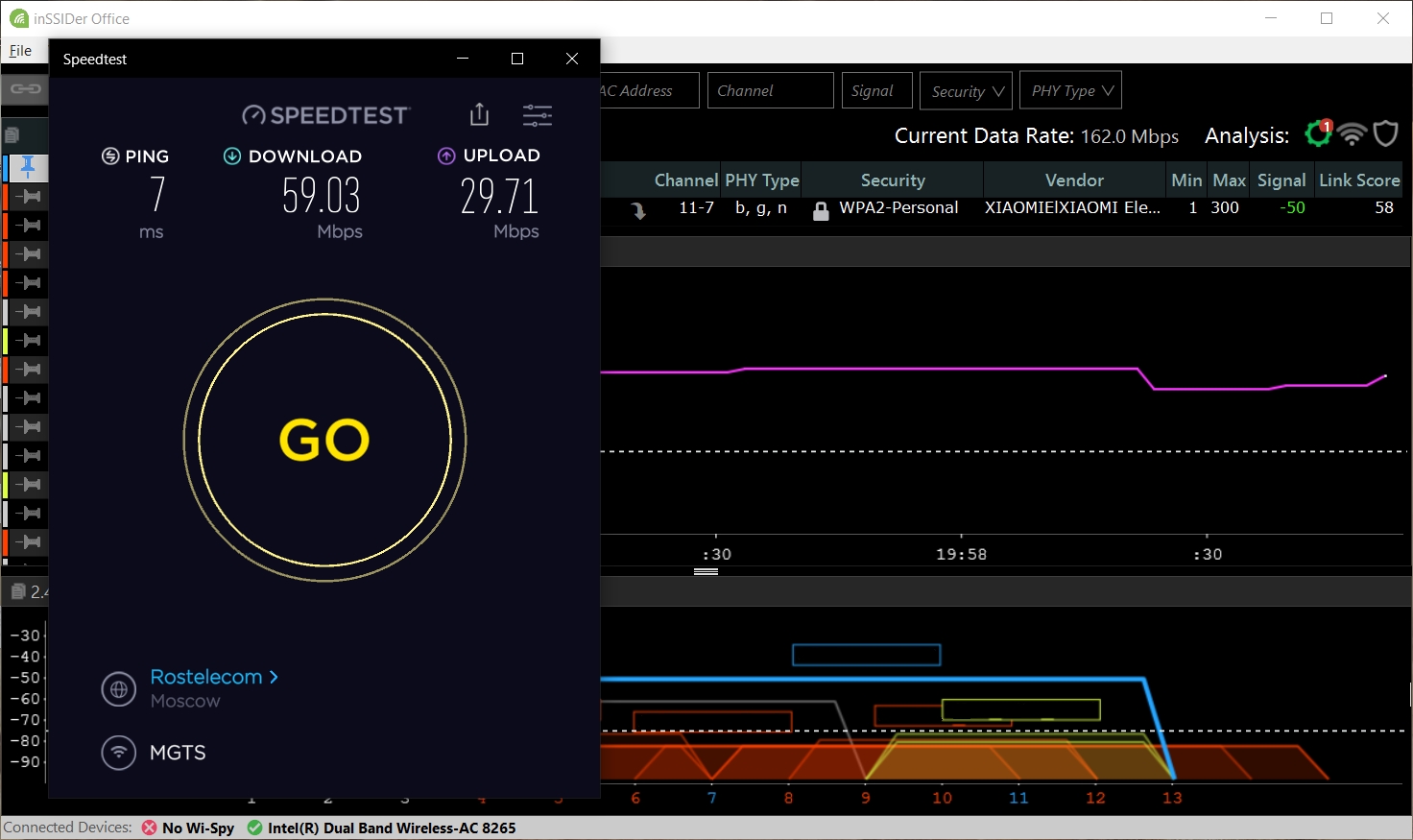Filter networks by Signal field
The height and width of the screenshot is (840, 1413).
point(877,91)
